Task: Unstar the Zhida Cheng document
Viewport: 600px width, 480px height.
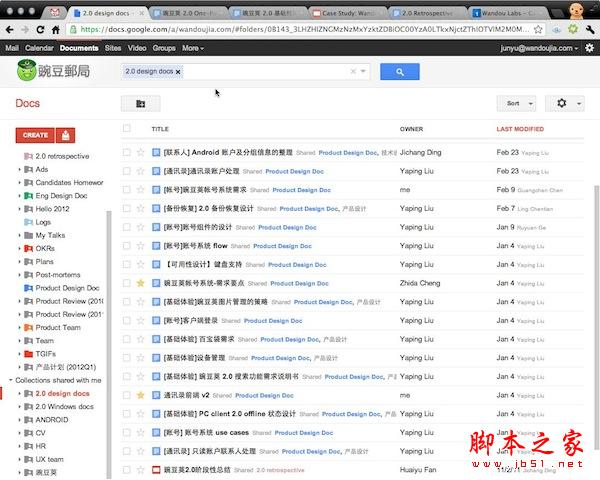Action: [140, 283]
